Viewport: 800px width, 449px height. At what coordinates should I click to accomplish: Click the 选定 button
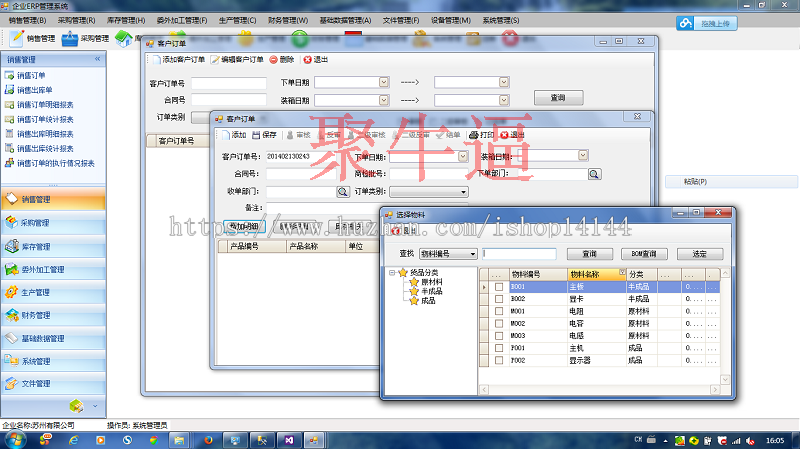(x=700, y=254)
